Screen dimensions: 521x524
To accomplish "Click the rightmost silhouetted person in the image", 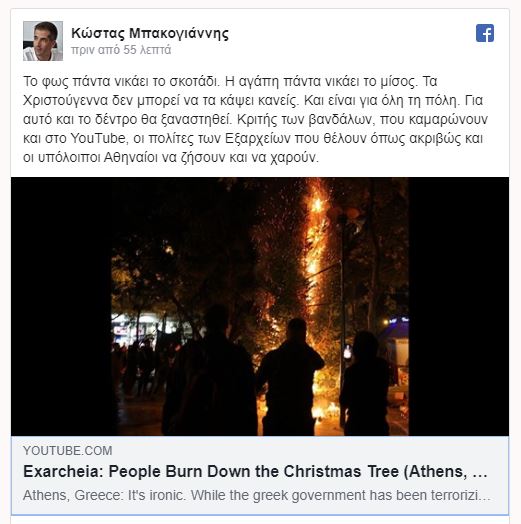I will (x=365, y=383).
